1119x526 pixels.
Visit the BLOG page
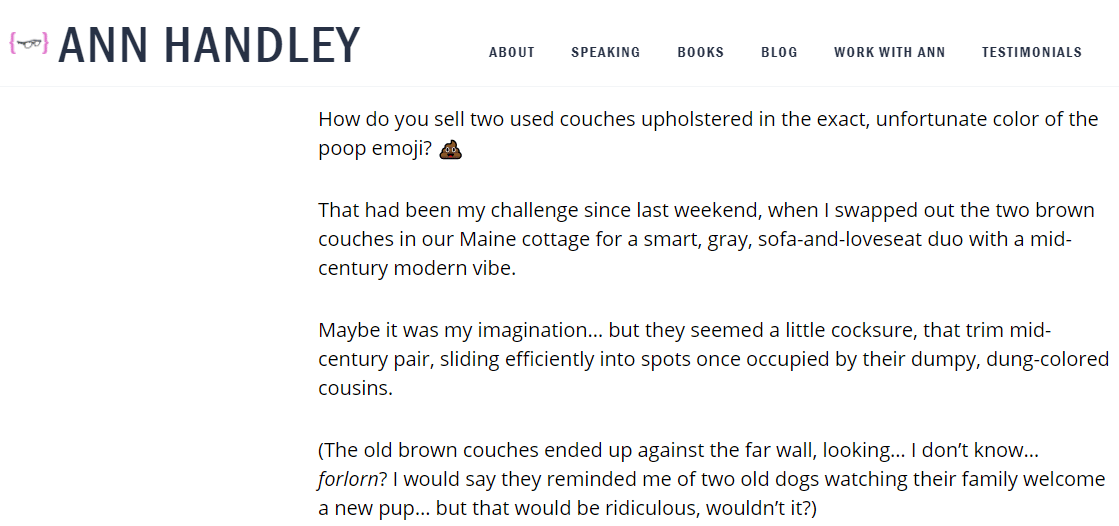(779, 52)
